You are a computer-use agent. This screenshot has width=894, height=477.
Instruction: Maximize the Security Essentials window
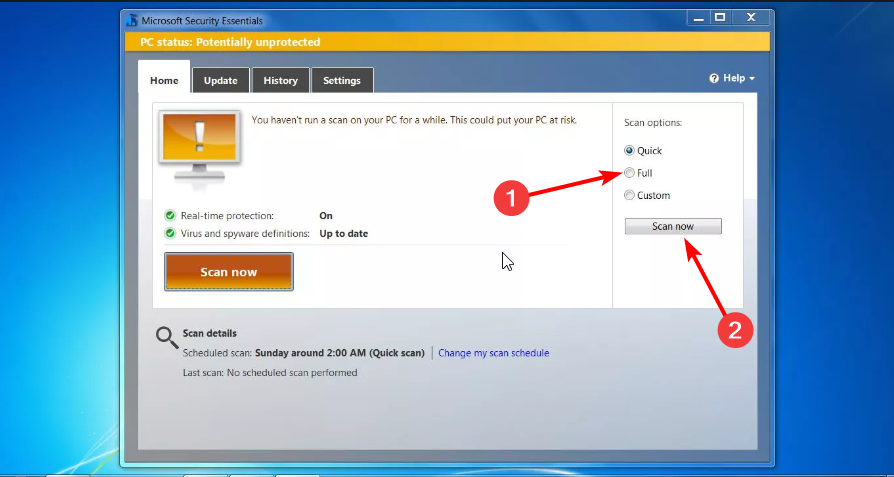point(720,18)
